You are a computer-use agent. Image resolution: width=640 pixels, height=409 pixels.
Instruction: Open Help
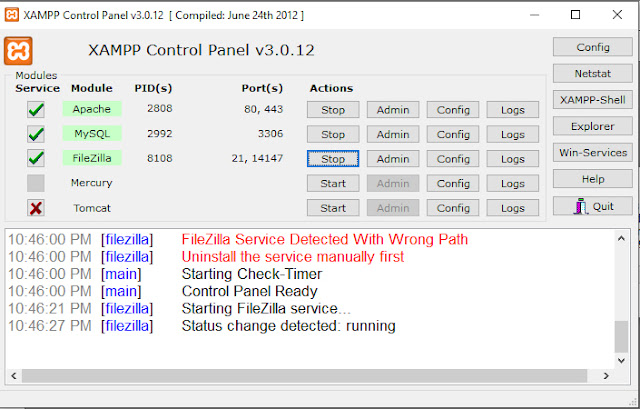(593, 179)
